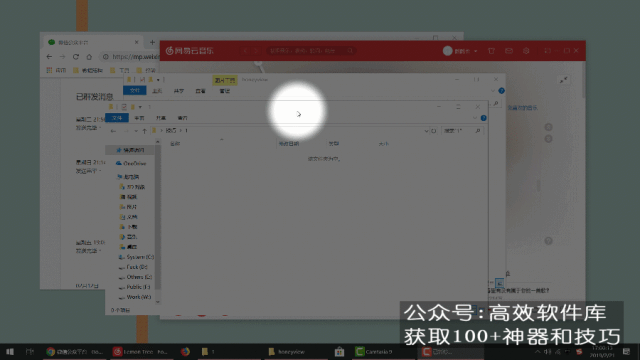
Task: Open the recent locations dropdown in front Explorer
Action: [x=136, y=131]
